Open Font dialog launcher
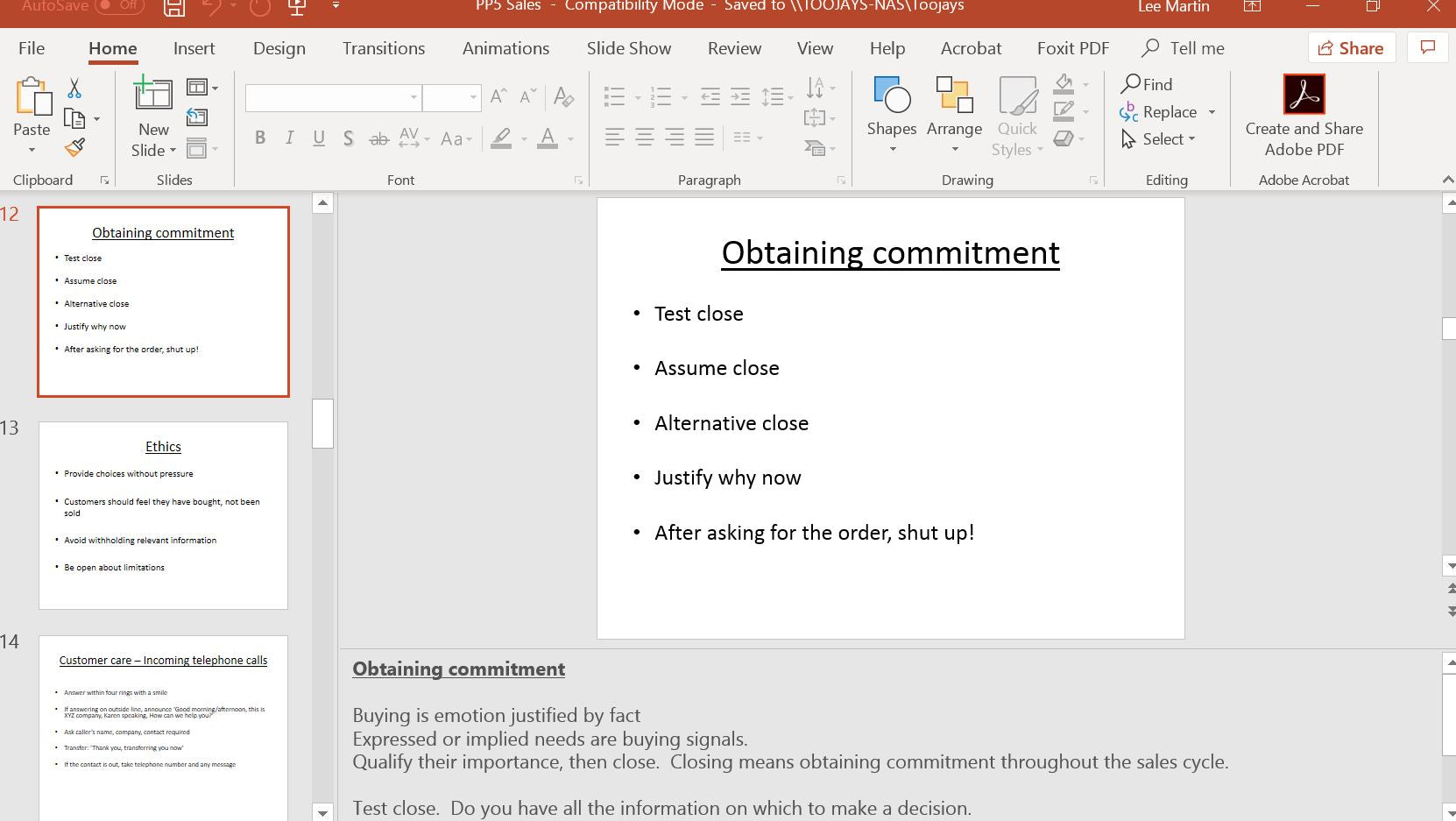The width and height of the screenshot is (1456, 821). pos(578,180)
